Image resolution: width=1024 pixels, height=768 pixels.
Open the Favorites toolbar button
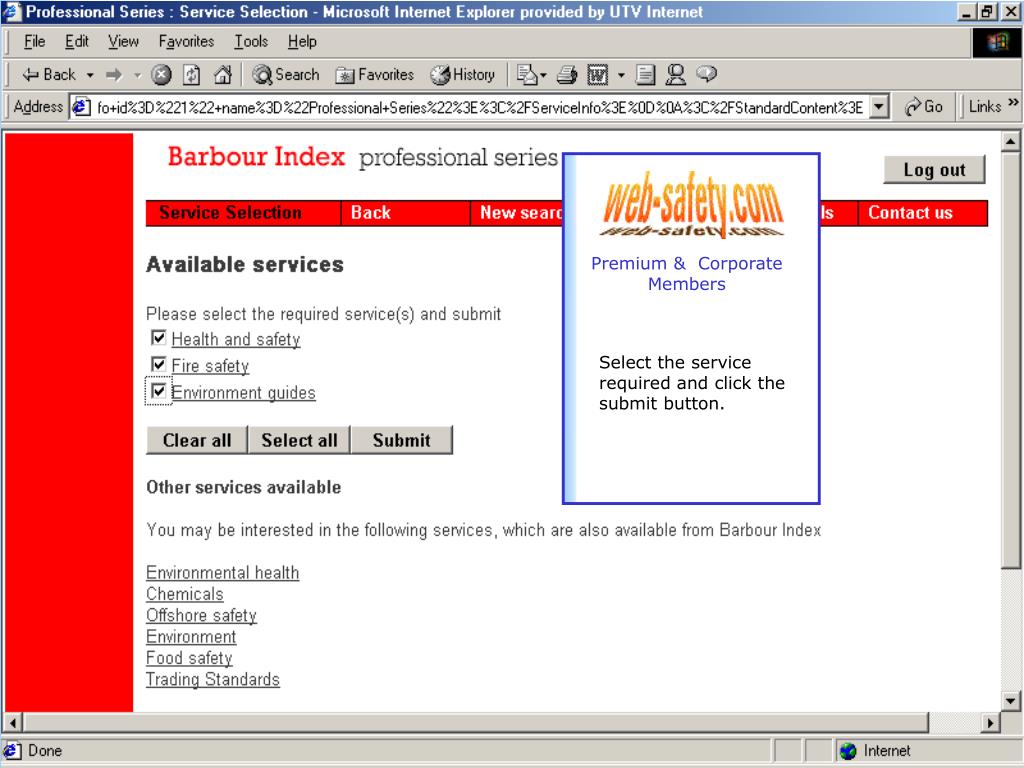[375, 75]
